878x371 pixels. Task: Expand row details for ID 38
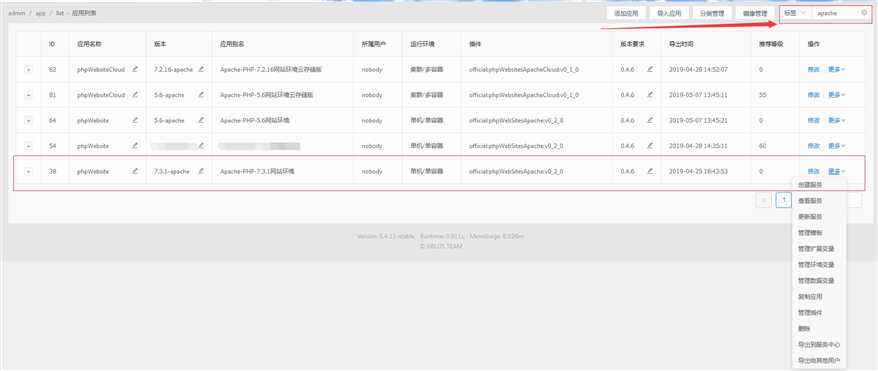(x=29, y=171)
